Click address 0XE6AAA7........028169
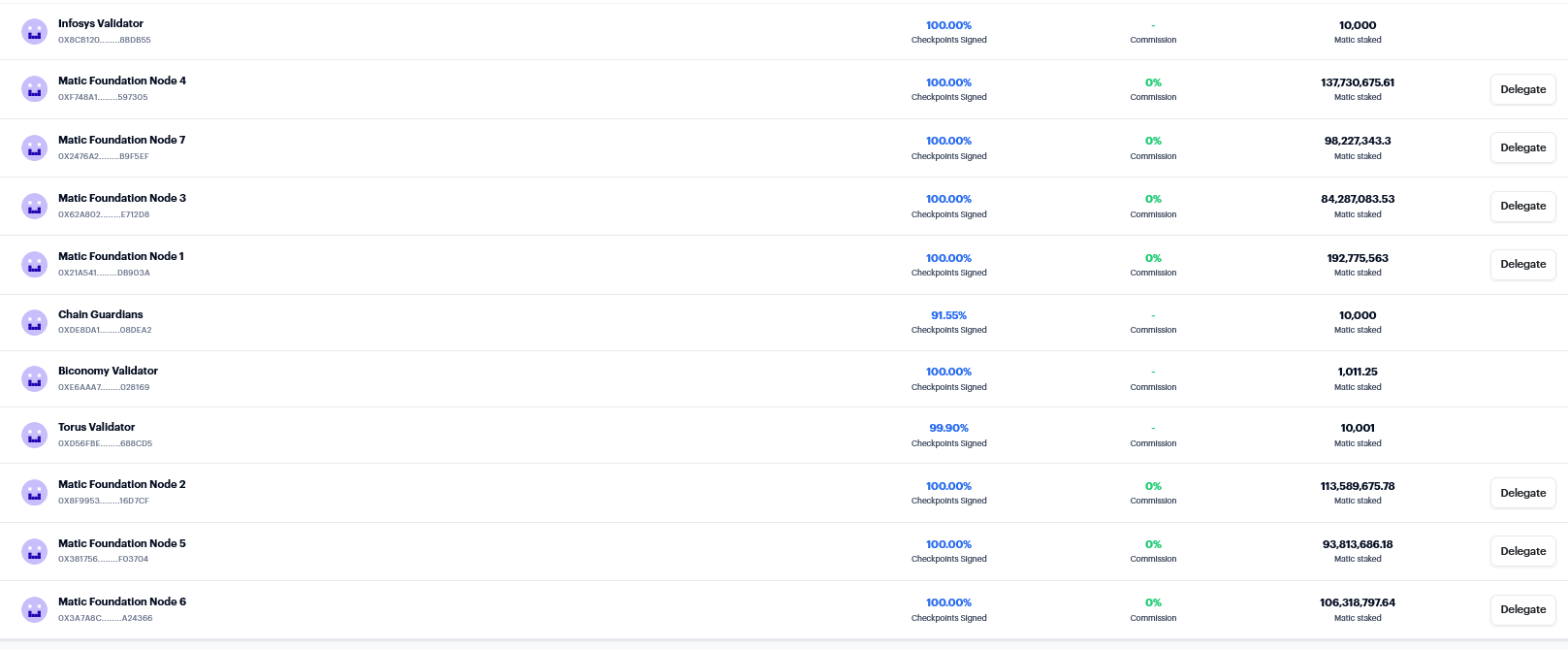This screenshot has height=650, width=1568. [104, 387]
